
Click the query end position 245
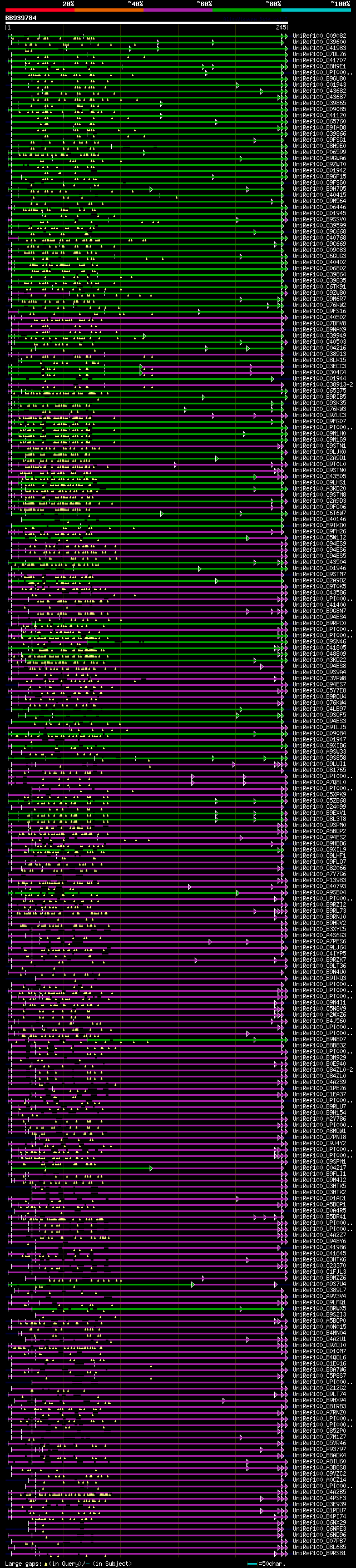pos(281,27)
